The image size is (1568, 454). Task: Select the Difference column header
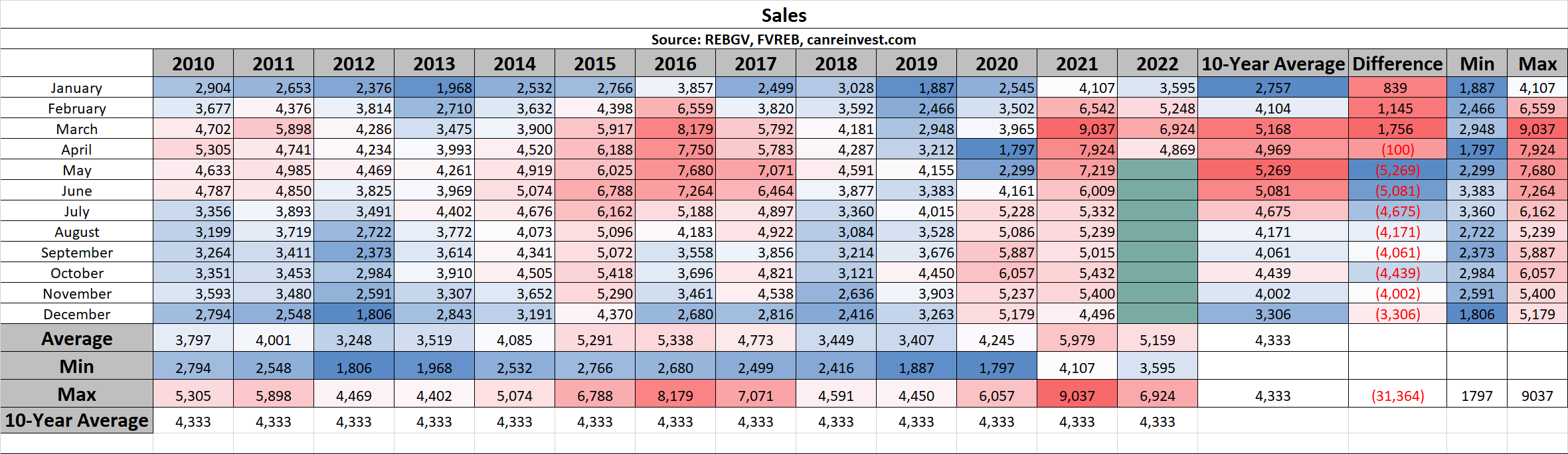(1397, 64)
